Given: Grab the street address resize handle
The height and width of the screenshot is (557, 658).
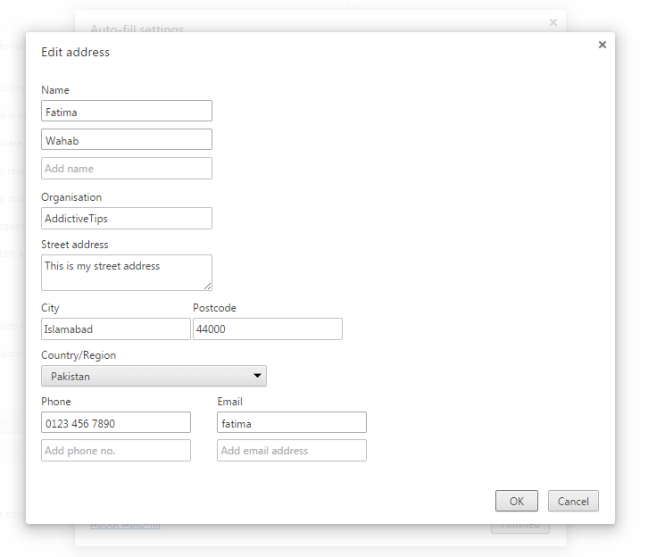Looking at the screenshot, I should pyautogui.click(x=208, y=286).
